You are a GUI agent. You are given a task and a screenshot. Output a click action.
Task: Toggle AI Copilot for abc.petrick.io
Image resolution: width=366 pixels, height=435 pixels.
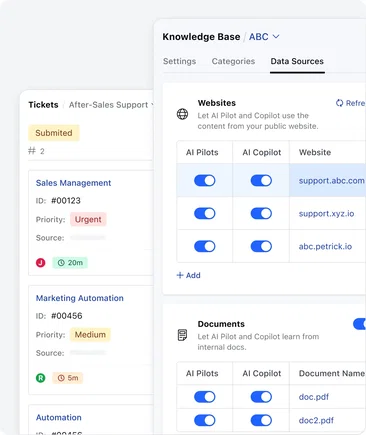[261, 246]
